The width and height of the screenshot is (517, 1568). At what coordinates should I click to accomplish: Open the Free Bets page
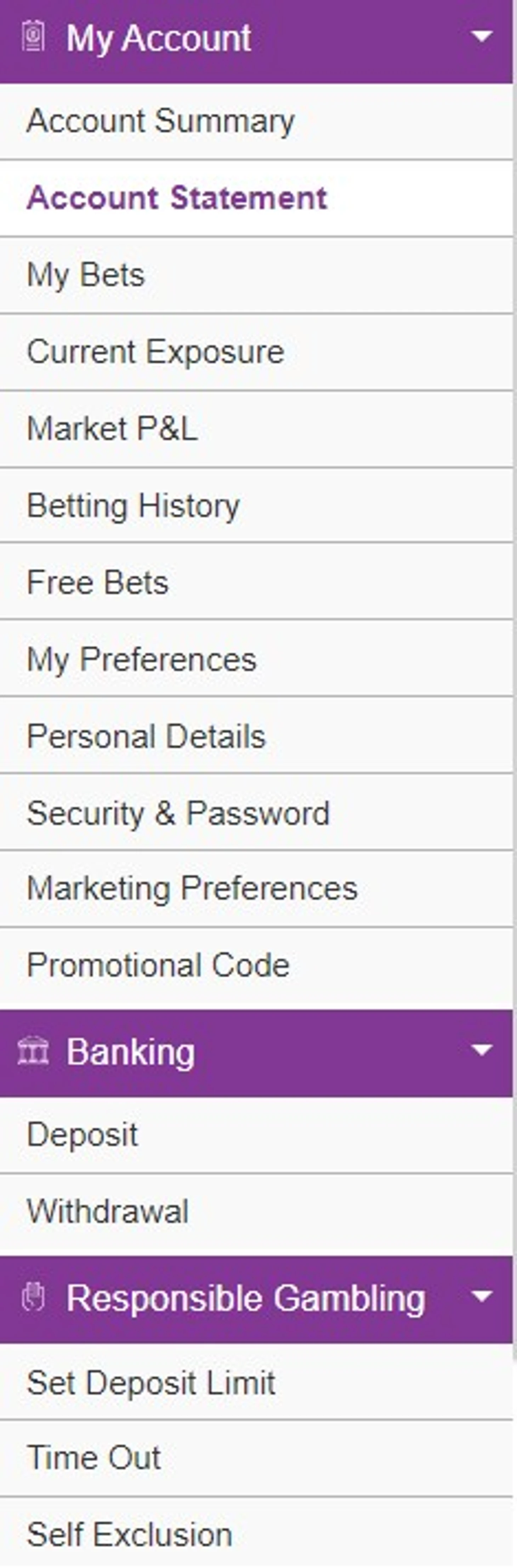click(256, 582)
